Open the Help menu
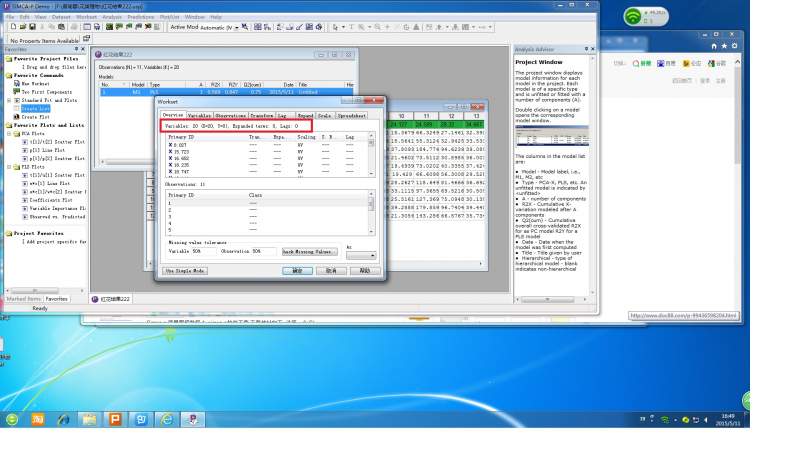The width and height of the screenshot is (800, 449). (216, 17)
